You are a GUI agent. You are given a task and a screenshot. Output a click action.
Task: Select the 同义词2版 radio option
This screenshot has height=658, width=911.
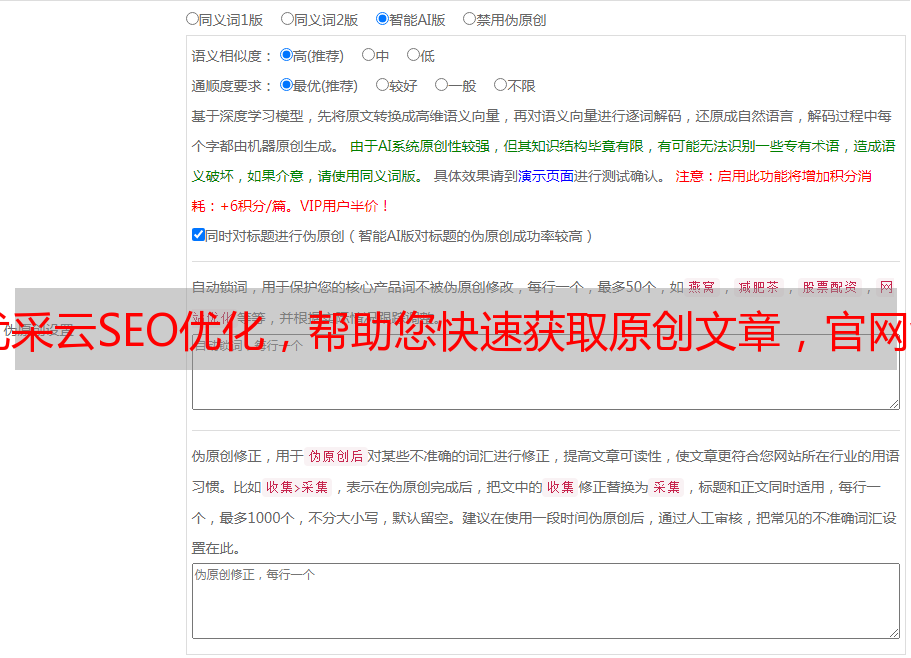(287, 19)
